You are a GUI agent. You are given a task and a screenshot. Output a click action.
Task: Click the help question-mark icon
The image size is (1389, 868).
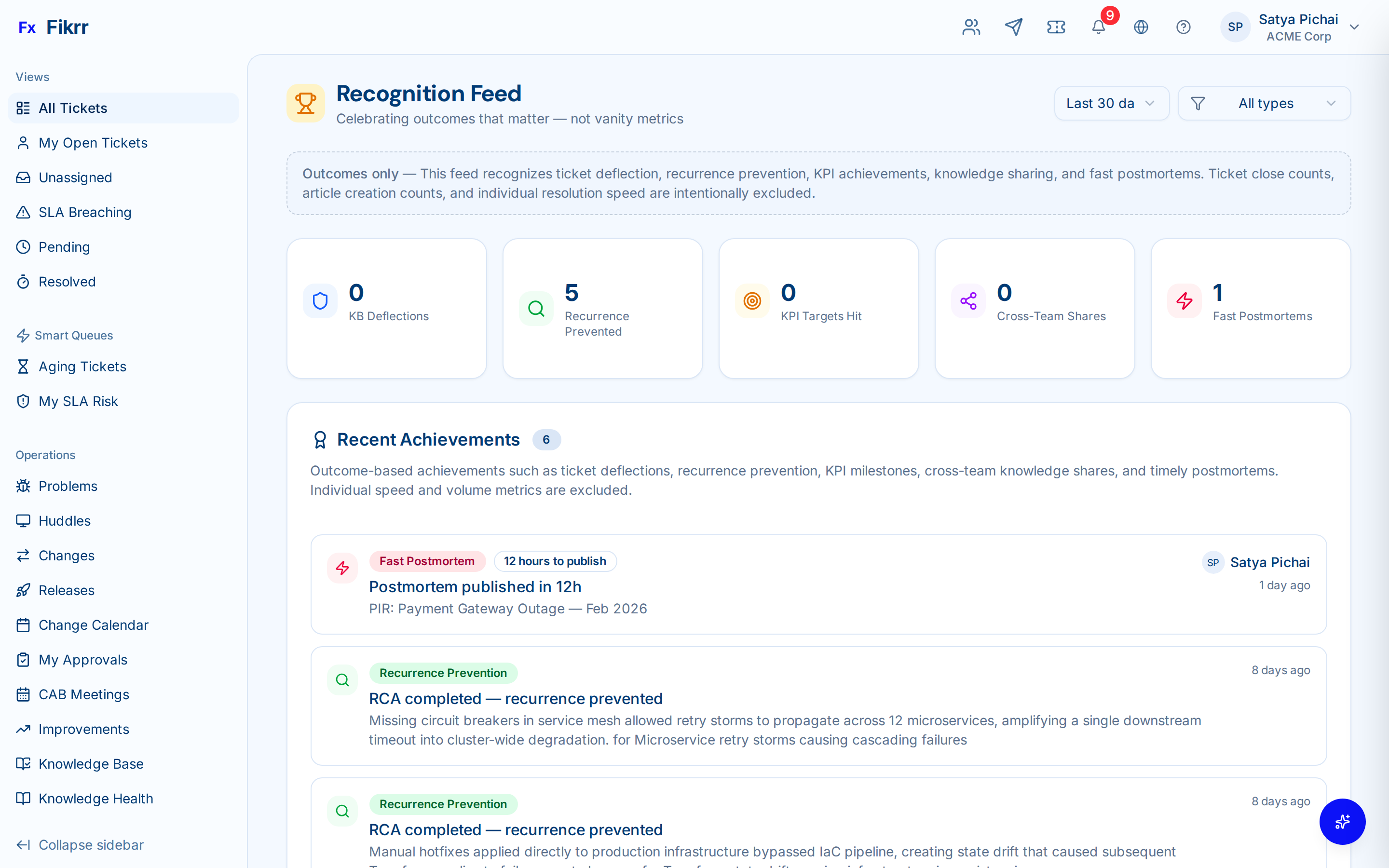pyautogui.click(x=1184, y=27)
